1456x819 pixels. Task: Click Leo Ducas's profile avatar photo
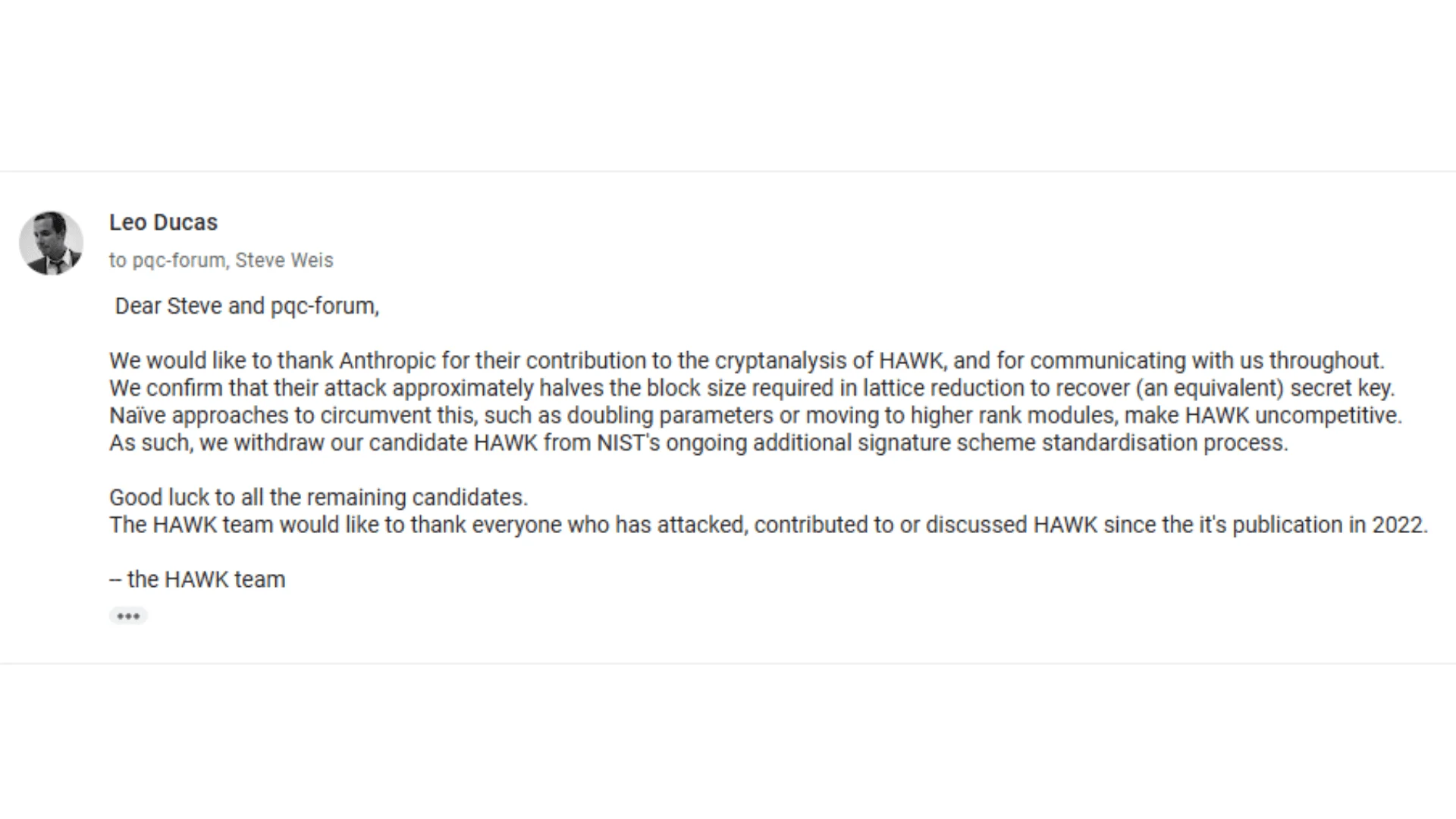coord(51,243)
